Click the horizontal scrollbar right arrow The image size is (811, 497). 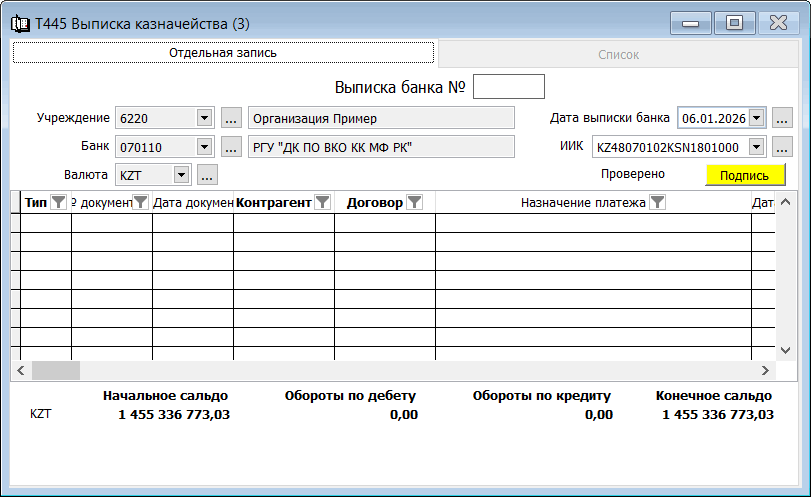[x=765, y=370]
